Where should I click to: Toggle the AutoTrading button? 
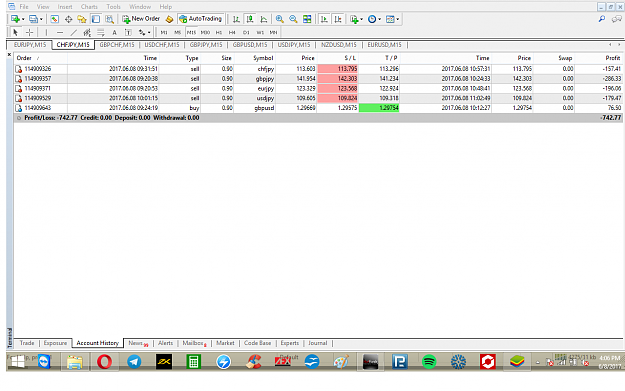pyautogui.click(x=200, y=19)
